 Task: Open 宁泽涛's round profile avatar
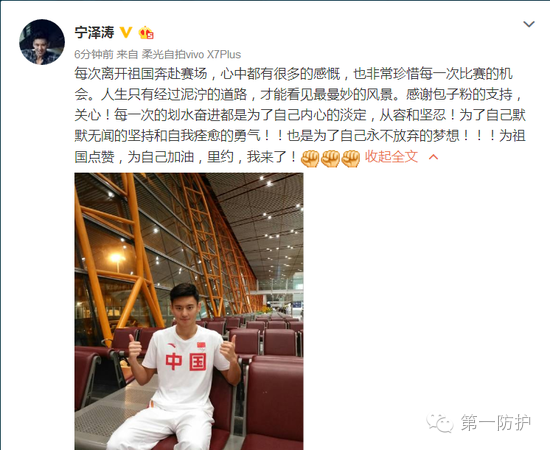pyautogui.click(x=42, y=42)
